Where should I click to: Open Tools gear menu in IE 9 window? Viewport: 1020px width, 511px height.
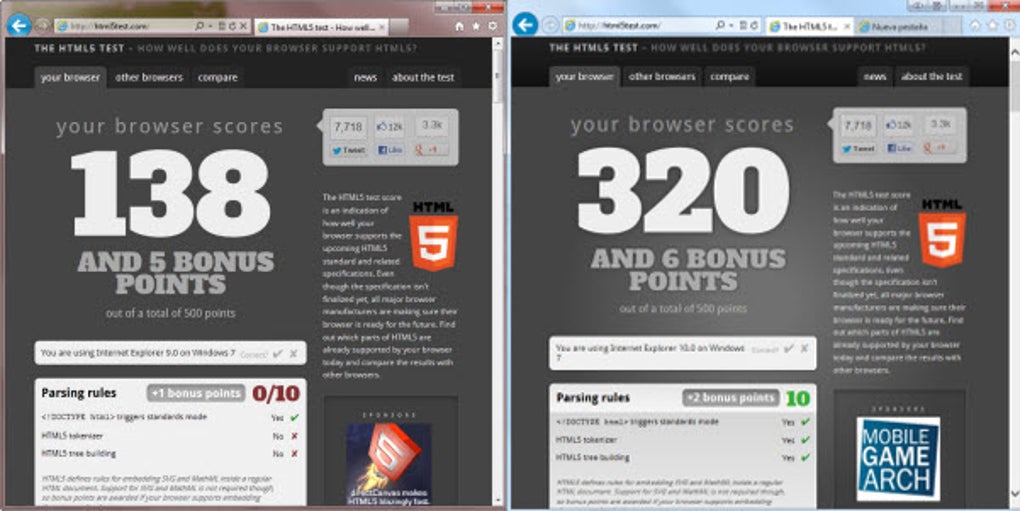[493, 26]
